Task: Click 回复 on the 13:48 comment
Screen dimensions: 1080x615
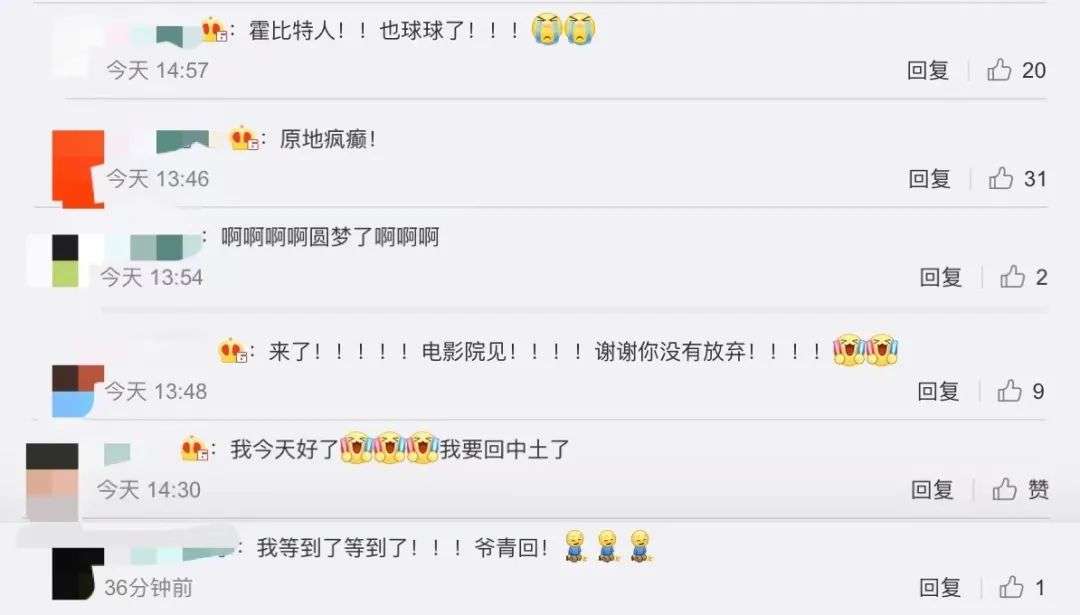Action: (x=938, y=391)
